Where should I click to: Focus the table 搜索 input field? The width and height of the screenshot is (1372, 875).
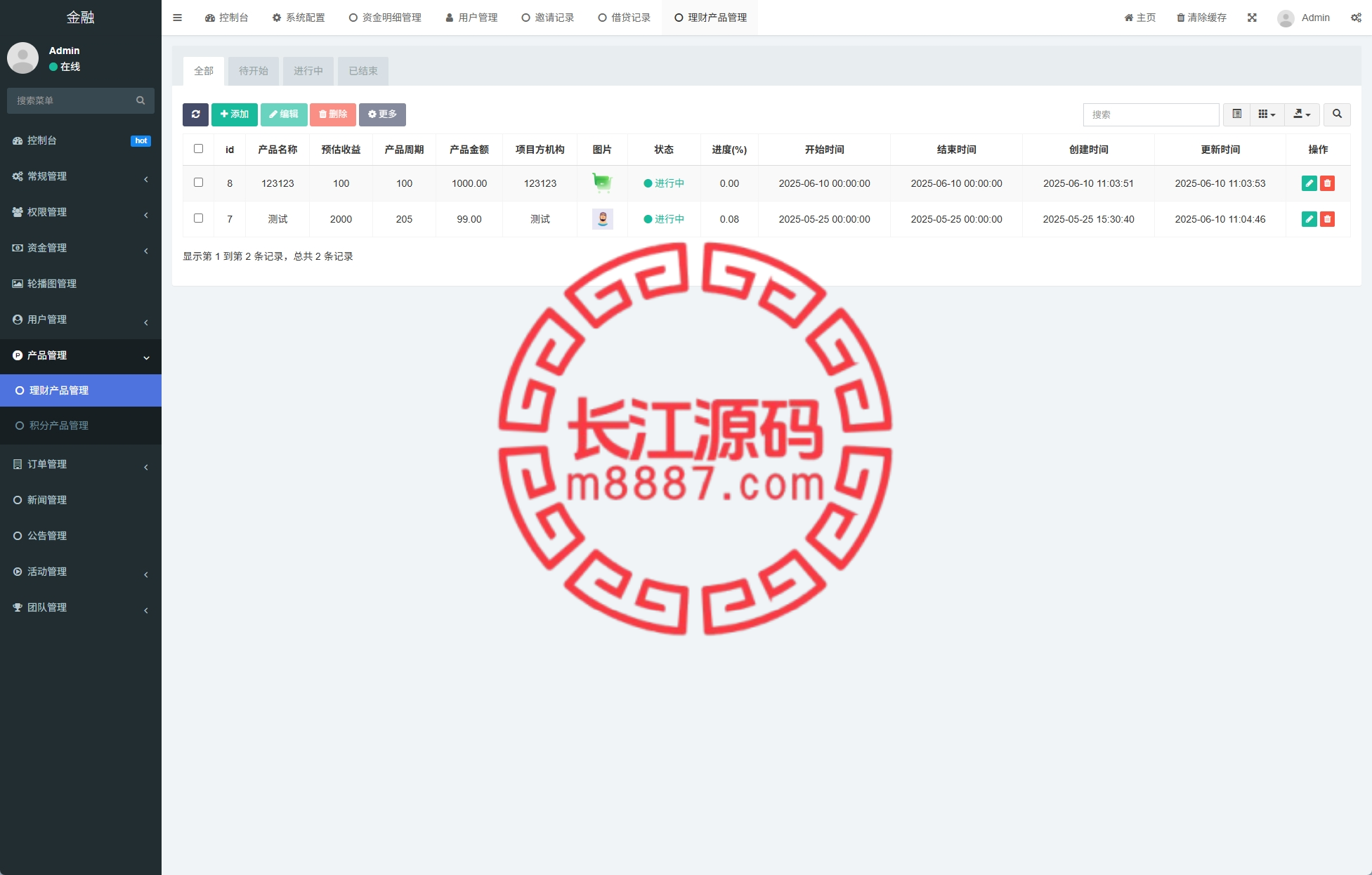point(1151,114)
